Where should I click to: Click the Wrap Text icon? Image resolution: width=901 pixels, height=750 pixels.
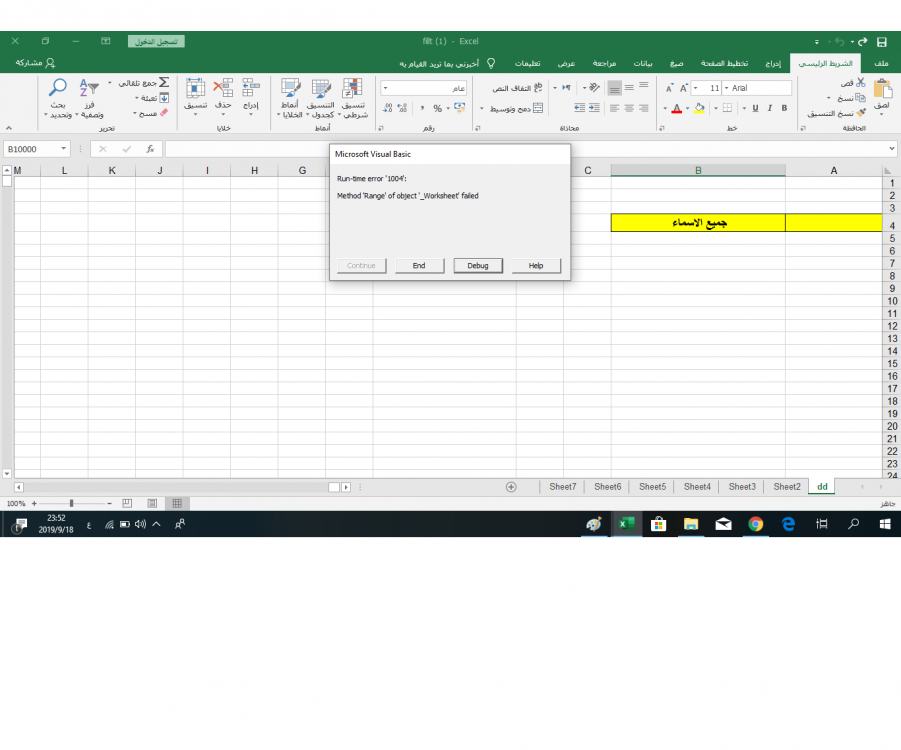pos(538,88)
